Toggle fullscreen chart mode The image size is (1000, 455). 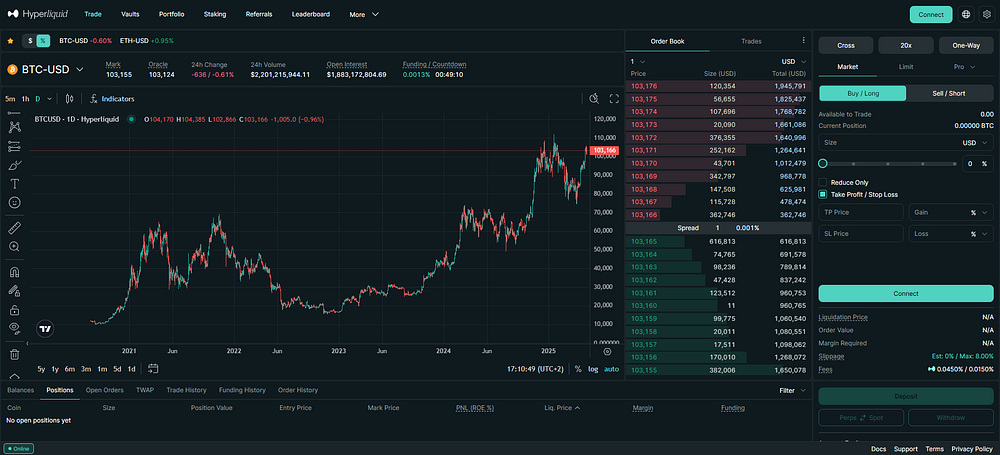614,98
